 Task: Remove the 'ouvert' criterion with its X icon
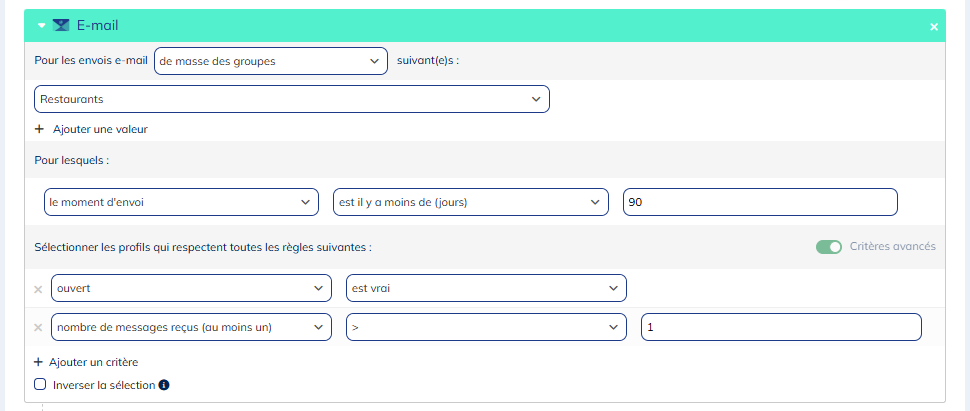[39, 289]
